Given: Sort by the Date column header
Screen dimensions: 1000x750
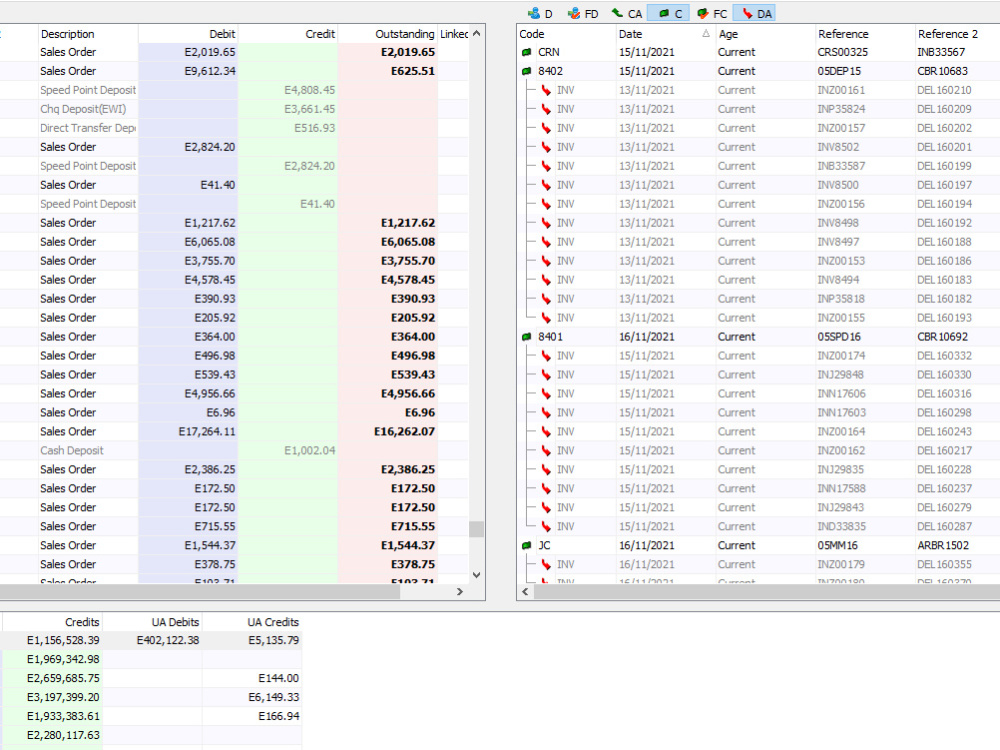Looking at the screenshot, I should (x=665, y=34).
